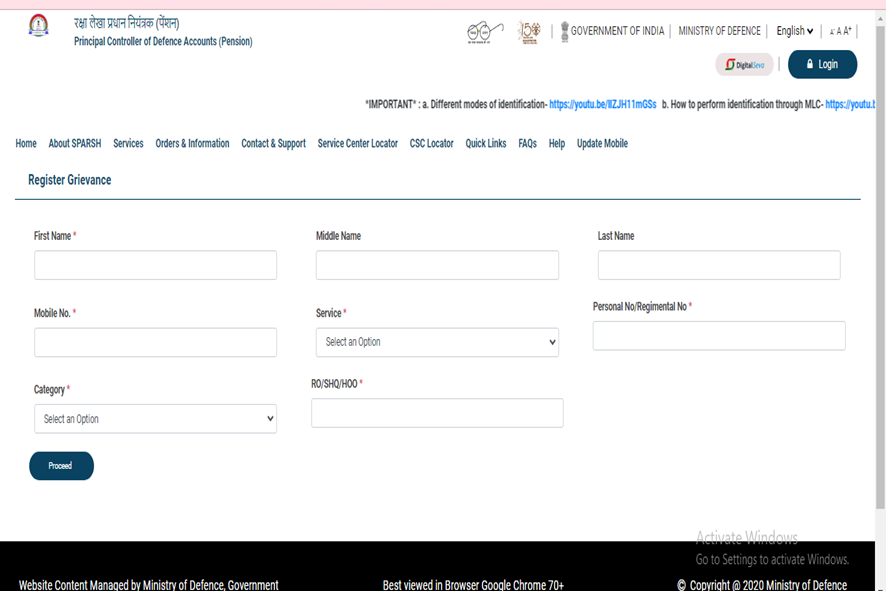Click the RO/SHQ/HOO input field
Viewport: 886px width, 591px height.
[437, 413]
